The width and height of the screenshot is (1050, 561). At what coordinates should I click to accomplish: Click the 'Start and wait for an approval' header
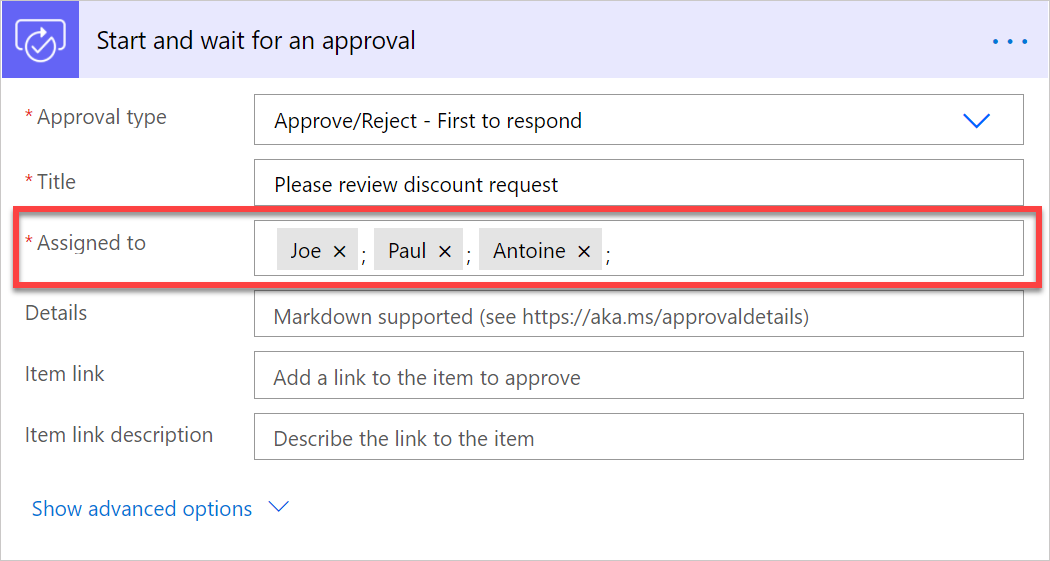click(256, 41)
